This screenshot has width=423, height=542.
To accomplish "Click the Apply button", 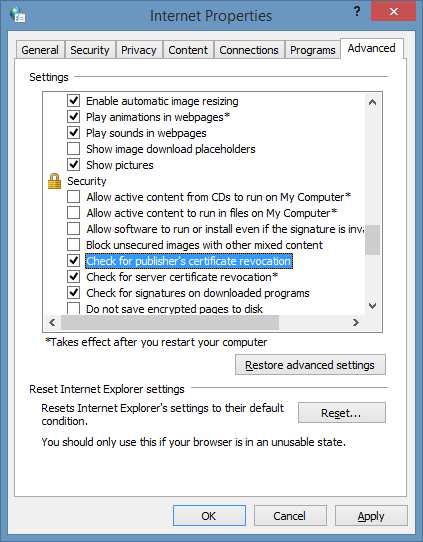I will 371,516.
